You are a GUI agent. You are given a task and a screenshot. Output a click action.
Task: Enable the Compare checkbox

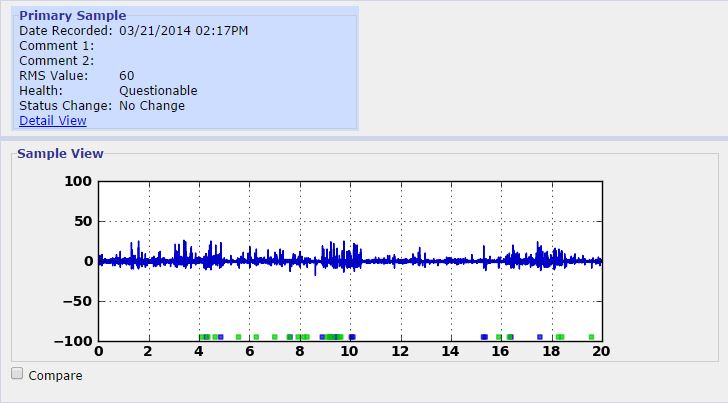tap(17, 373)
